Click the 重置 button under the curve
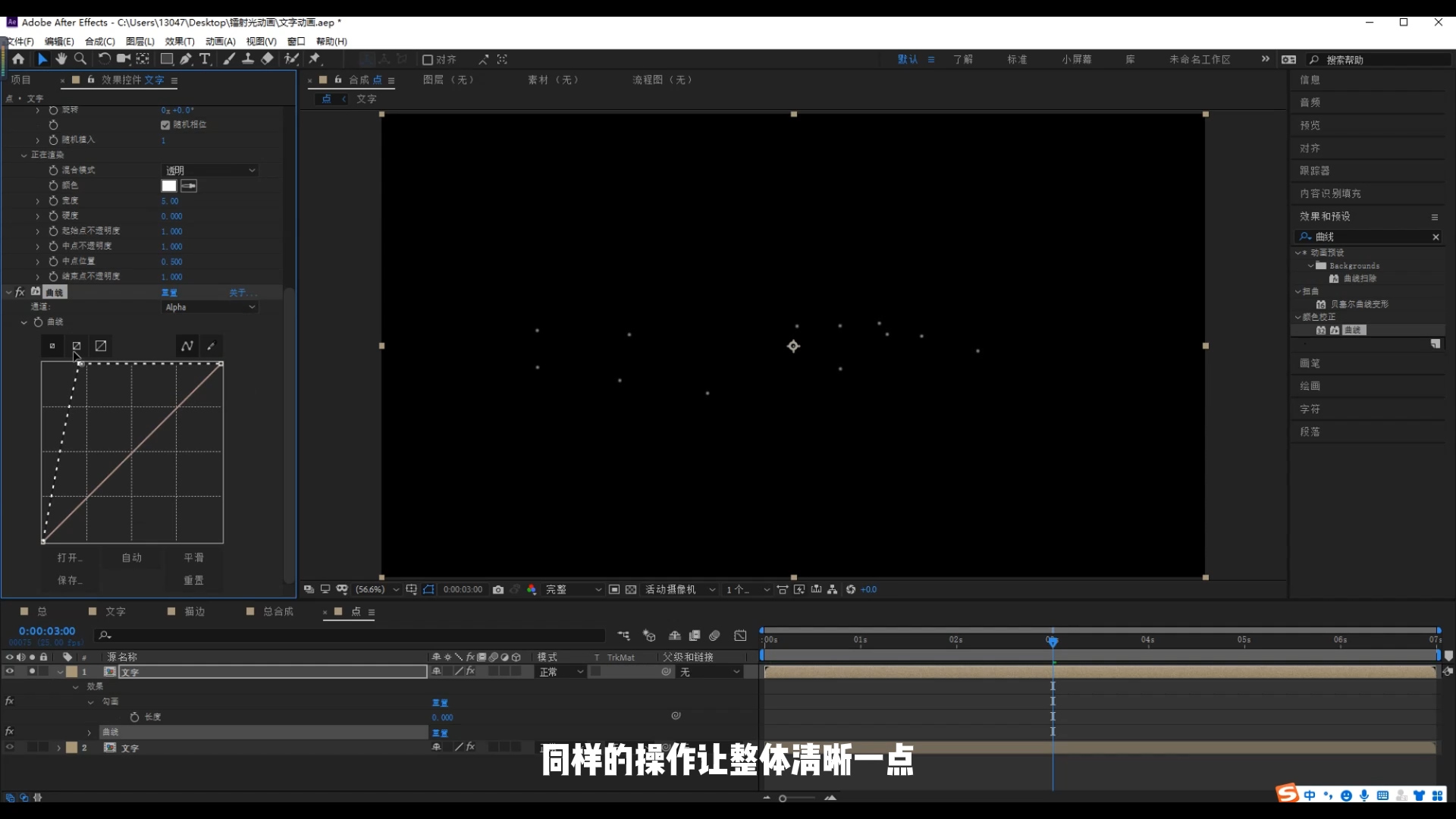Image resolution: width=1456 pixels, height=819 pixels. [x=193, y=580]
